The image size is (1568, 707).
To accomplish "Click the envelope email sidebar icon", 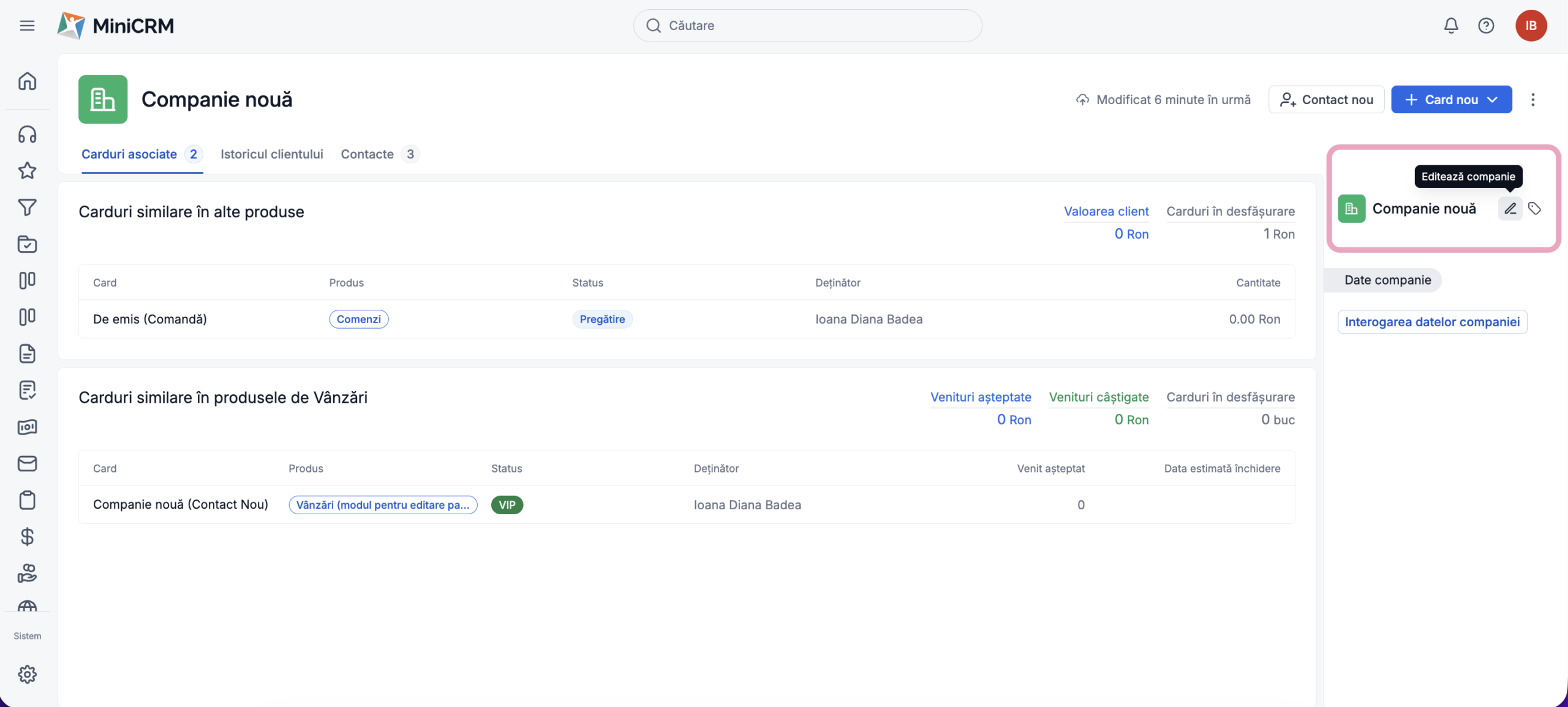I will pos(27,463).
